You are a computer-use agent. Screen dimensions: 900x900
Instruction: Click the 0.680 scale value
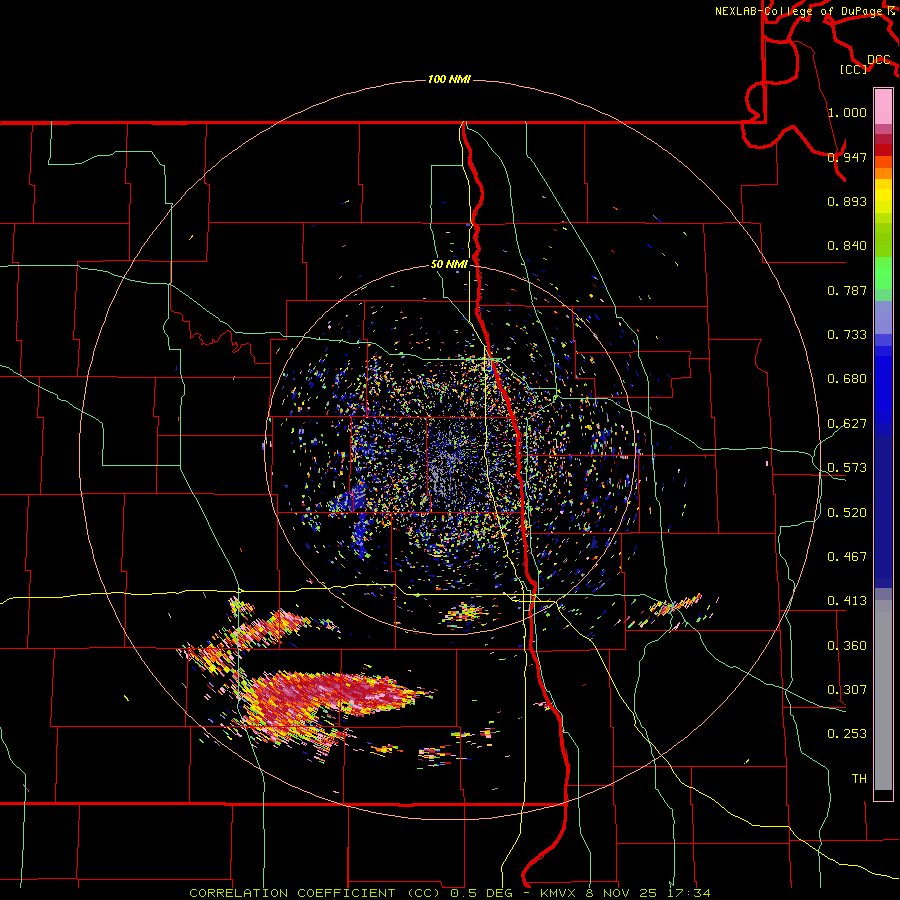[x=847, y=379]
